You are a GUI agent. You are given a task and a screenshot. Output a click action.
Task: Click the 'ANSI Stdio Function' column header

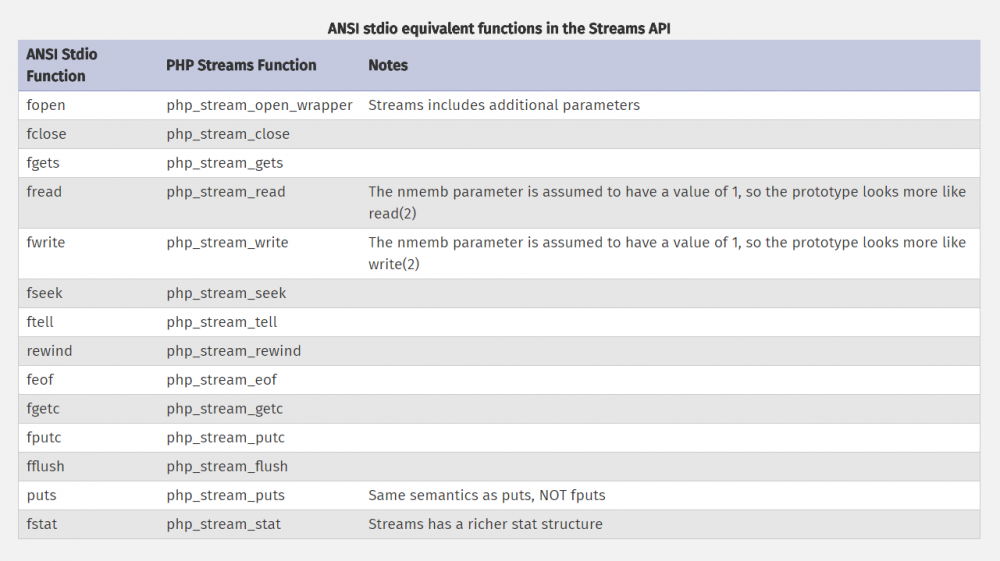62,65
